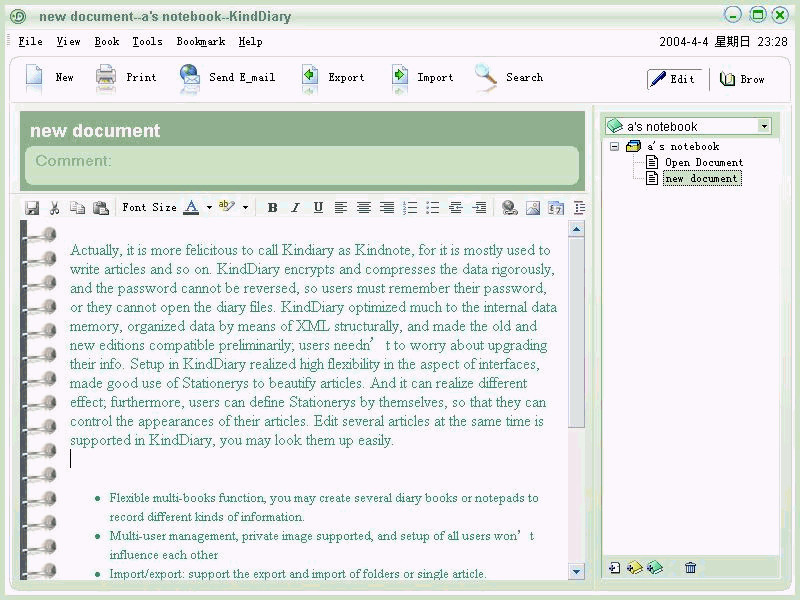Click editor scrollbar down arrow
This screenshot has width=800, height=600.
577,571
